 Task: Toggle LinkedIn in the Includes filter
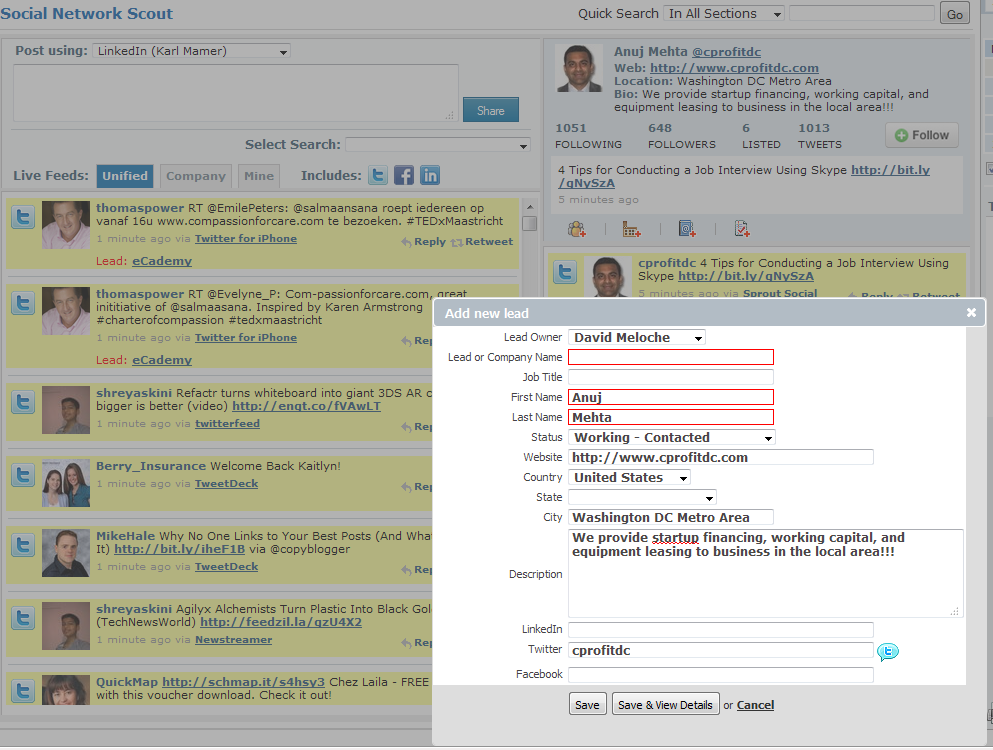pos(430,175)
